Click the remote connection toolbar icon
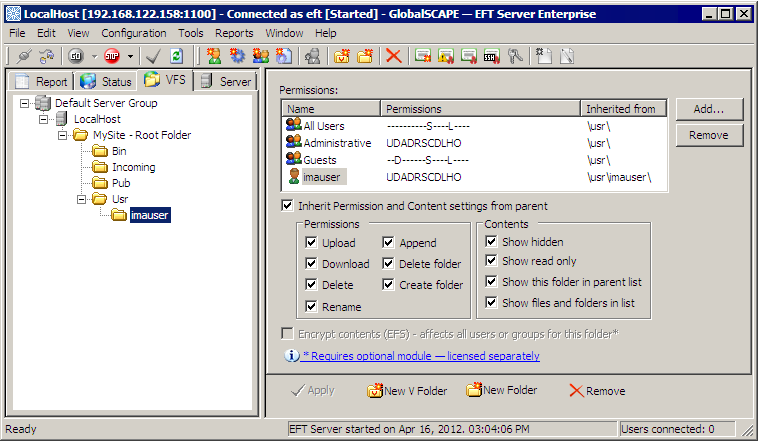 point(47,57)
